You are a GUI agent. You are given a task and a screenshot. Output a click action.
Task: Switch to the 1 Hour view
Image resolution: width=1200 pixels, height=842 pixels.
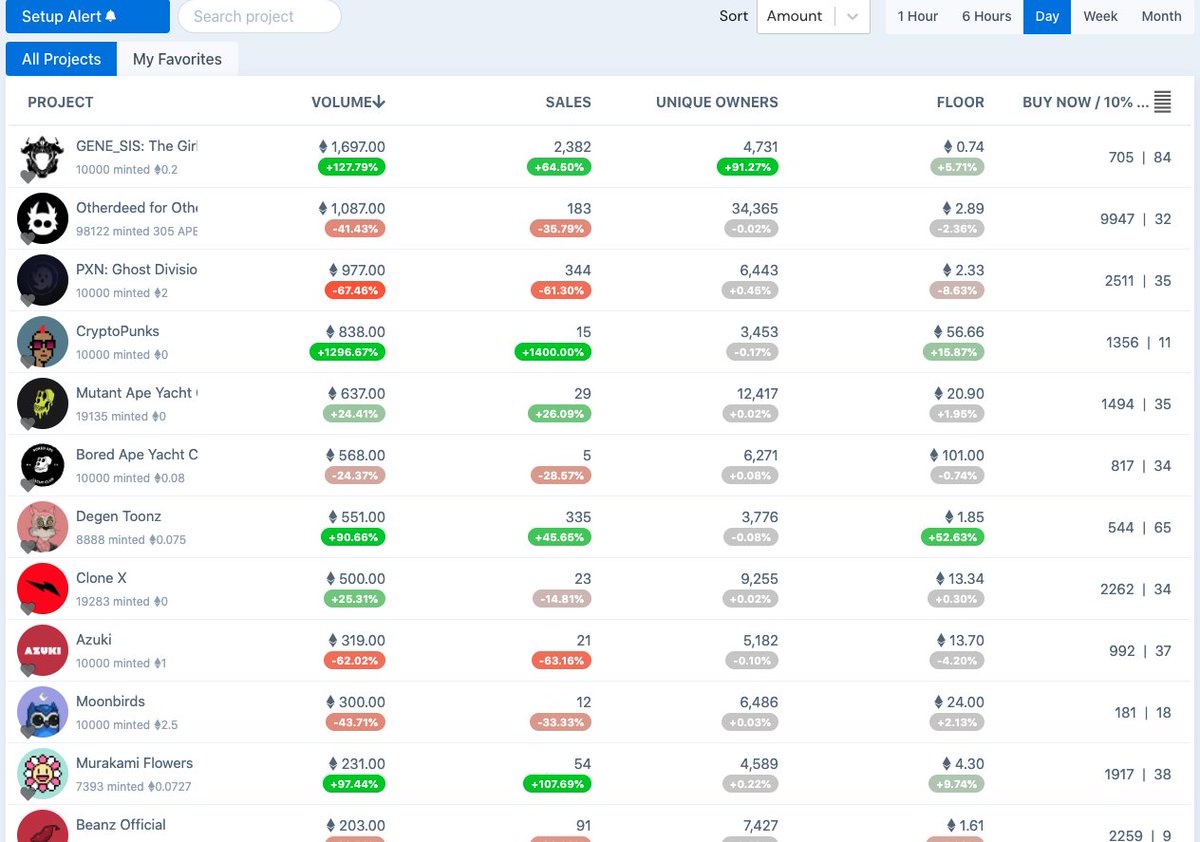(917, 16)
